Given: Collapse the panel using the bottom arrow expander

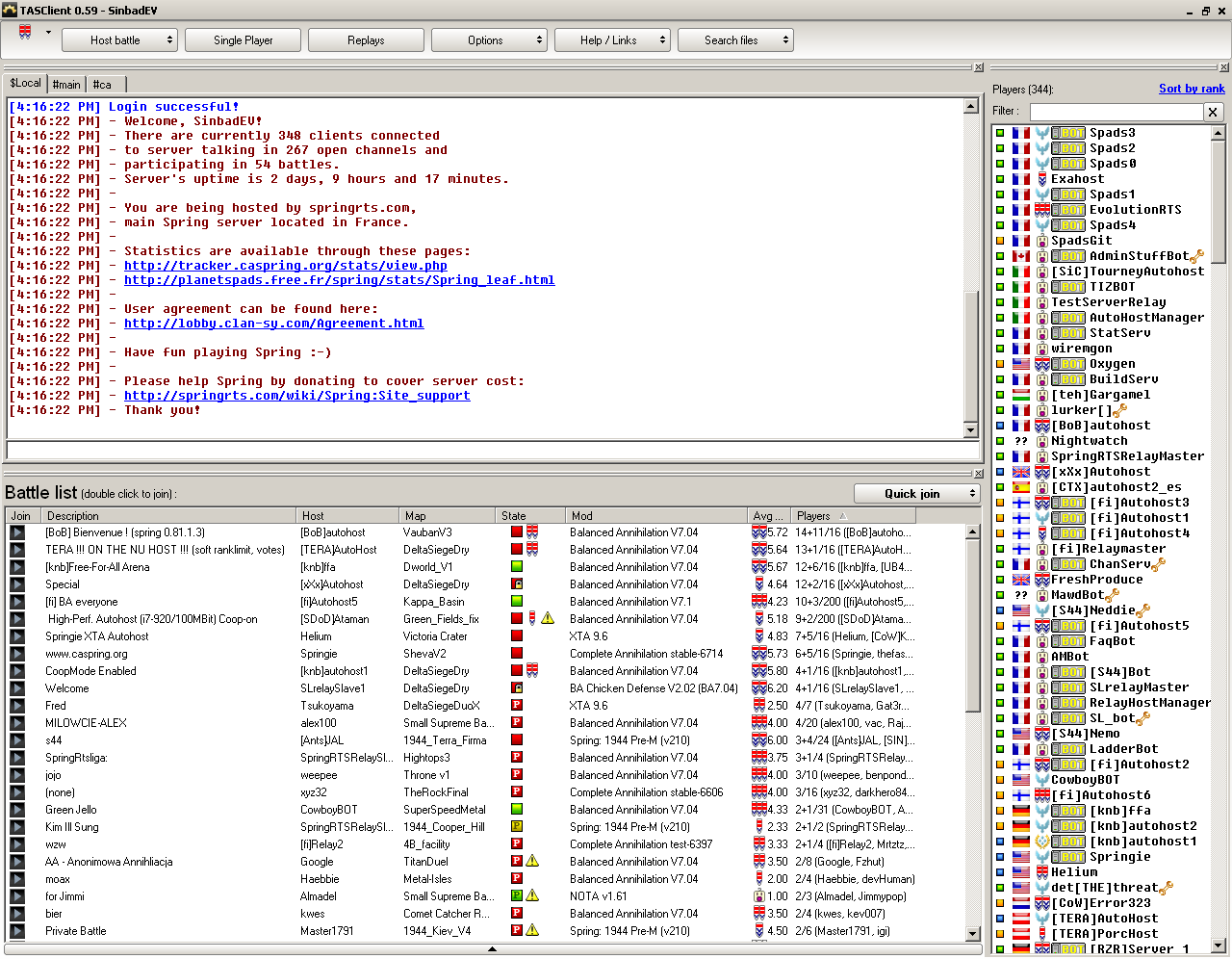Looking at the screenshot, I should coord(492,948).
